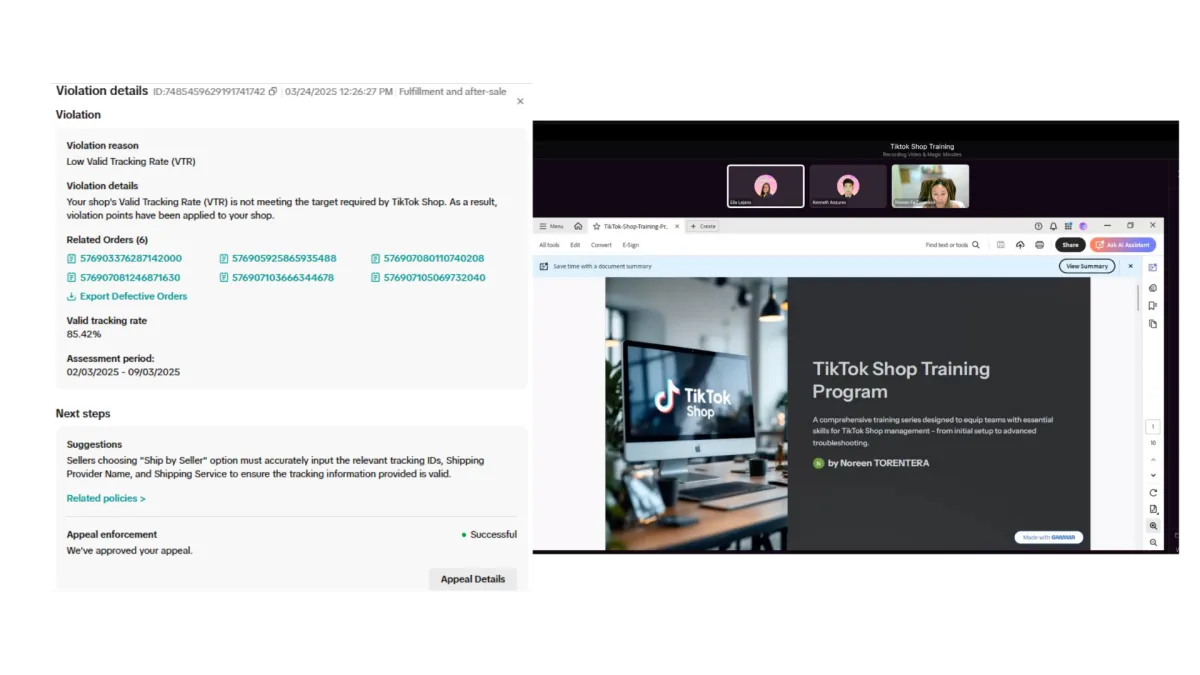Viewport: 1200px width, 675px height.
Task: Click the page display options icon
Action: 1153,509
